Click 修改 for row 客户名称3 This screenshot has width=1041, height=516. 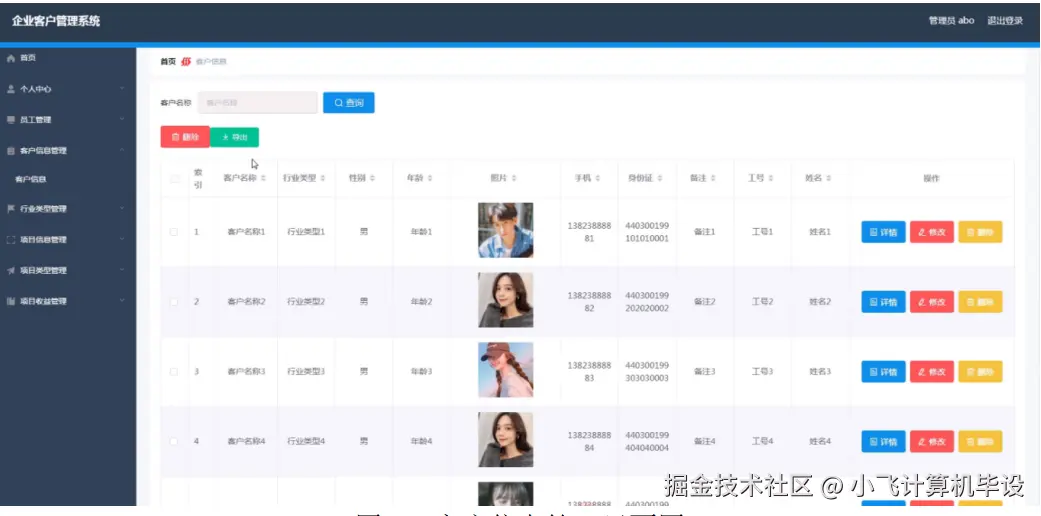[x=931, y=371]
